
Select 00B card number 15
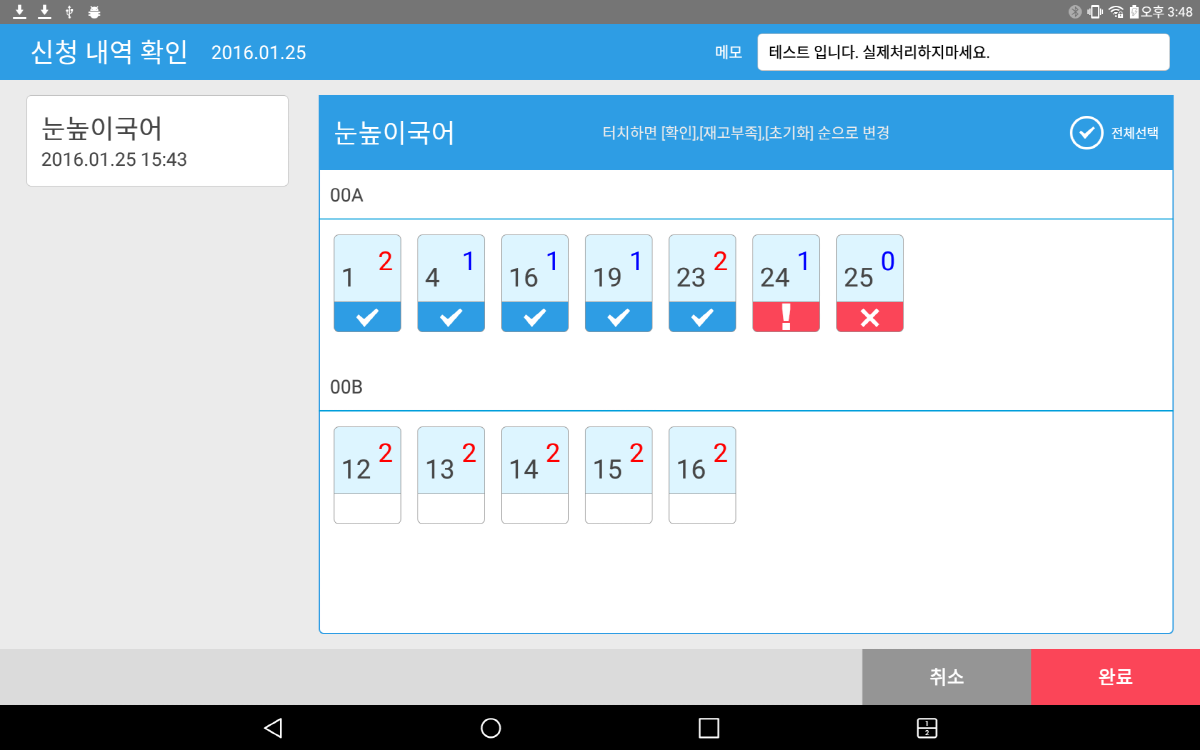coord(619,475)
